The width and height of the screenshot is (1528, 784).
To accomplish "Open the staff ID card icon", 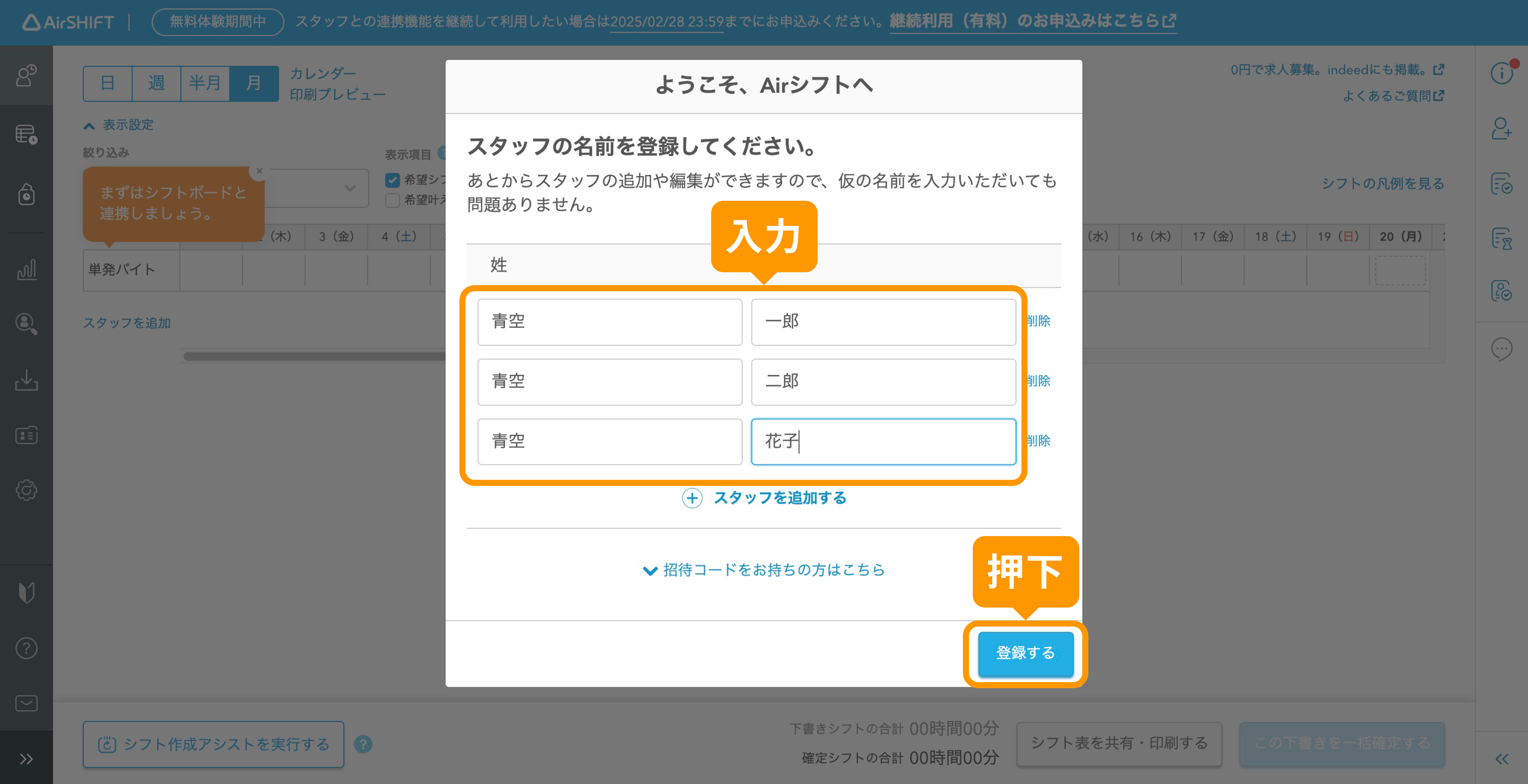I will [26, 436].
